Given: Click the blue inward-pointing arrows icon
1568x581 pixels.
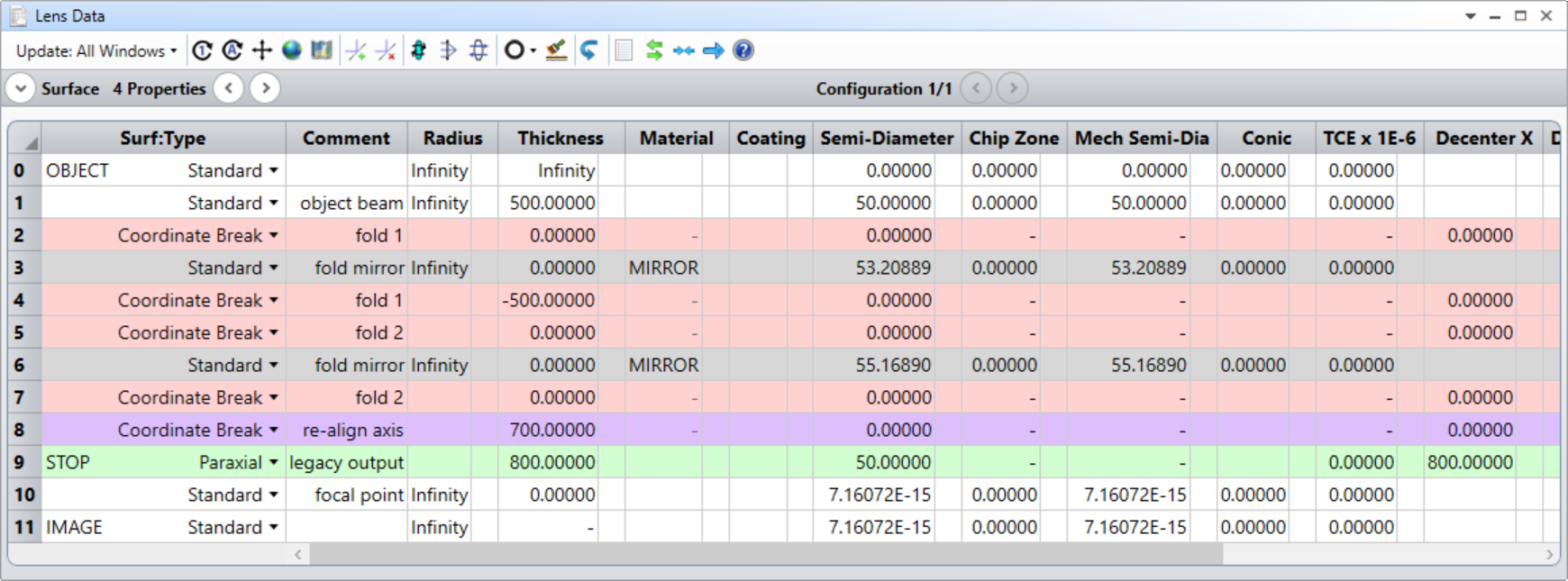Looking at the screenshot, I should tap(684, 50).
